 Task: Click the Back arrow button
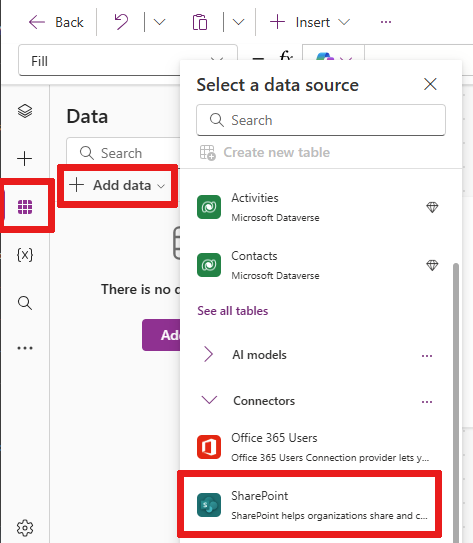[x=56, y=23]
